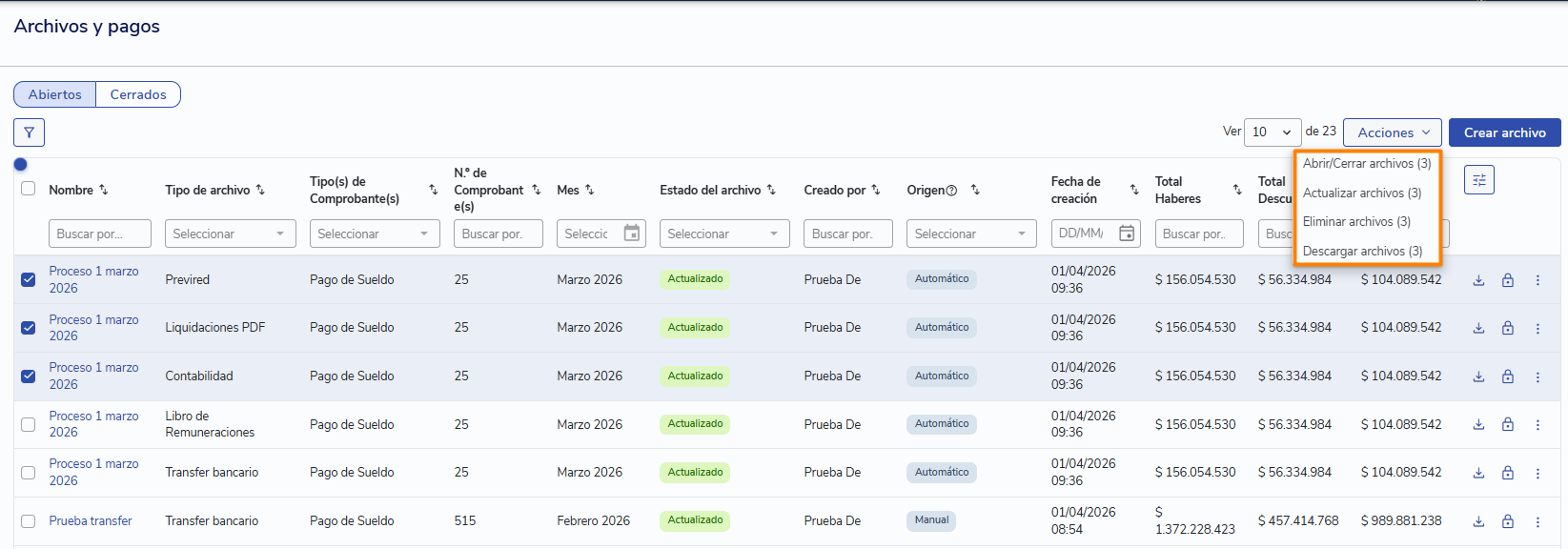The height and width of the screenshot is (549, 1568).
Task: Open Prueba transfer name link
Action: pyautogui.click(x=91, y=520)
